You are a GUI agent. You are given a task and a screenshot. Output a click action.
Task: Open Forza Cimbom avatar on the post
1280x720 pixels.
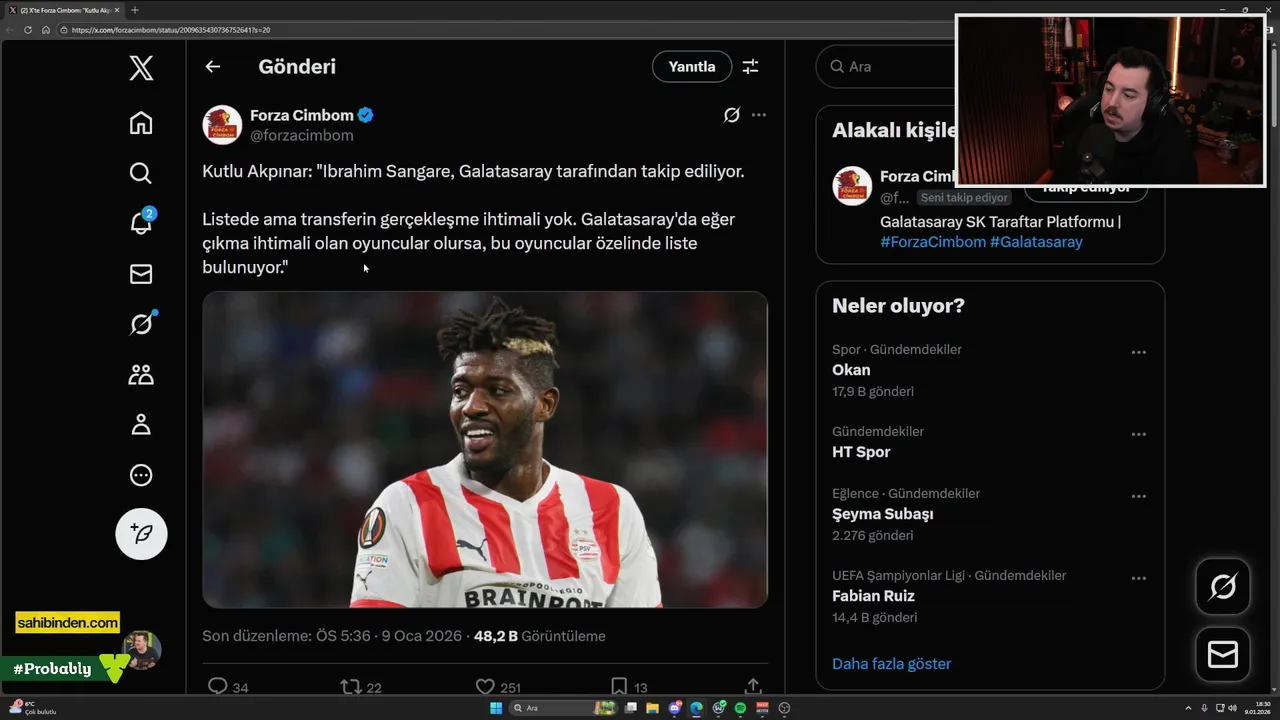point(222,125)
